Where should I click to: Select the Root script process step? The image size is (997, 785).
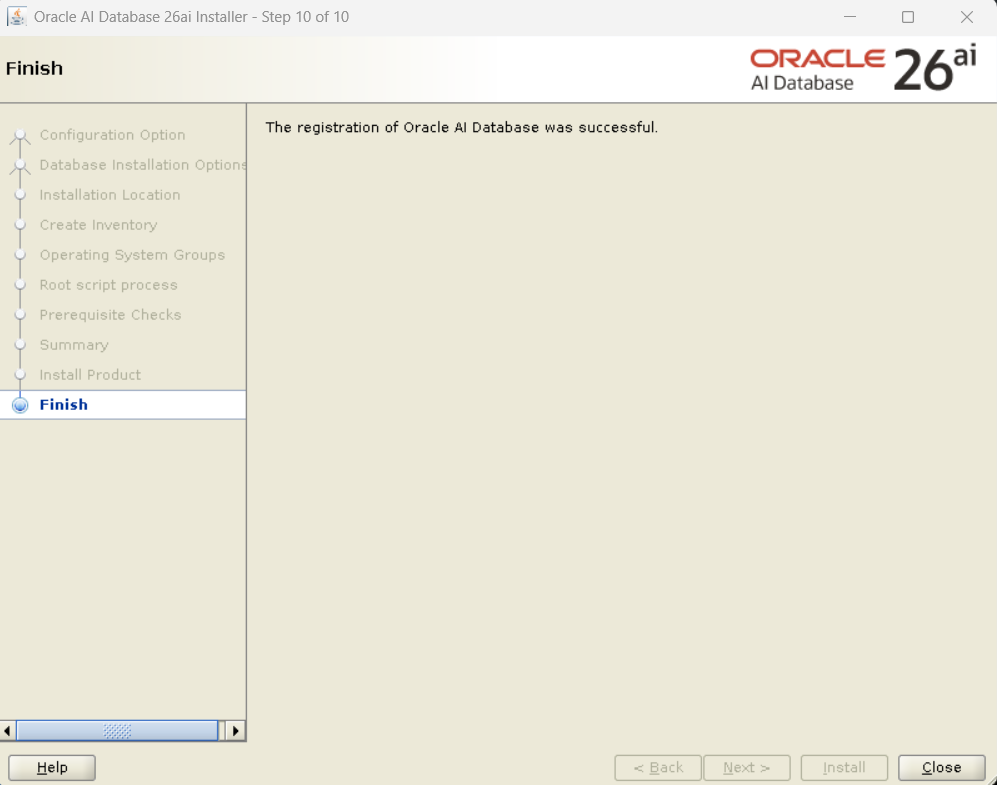point(108,285)
